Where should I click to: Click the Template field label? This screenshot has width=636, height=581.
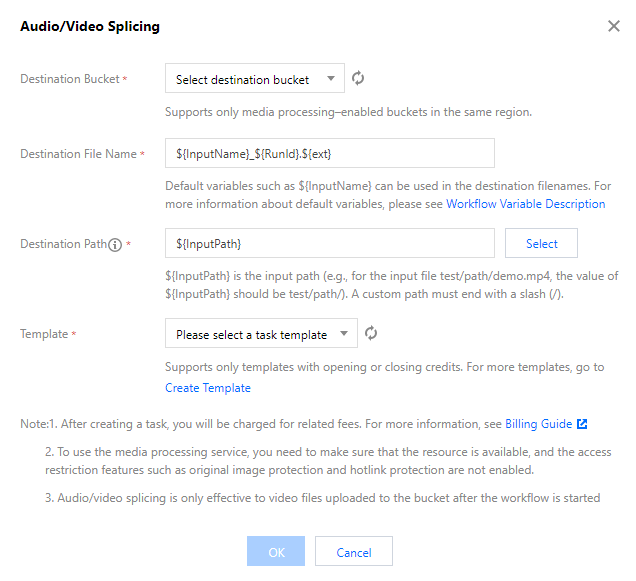click(44, 334)
